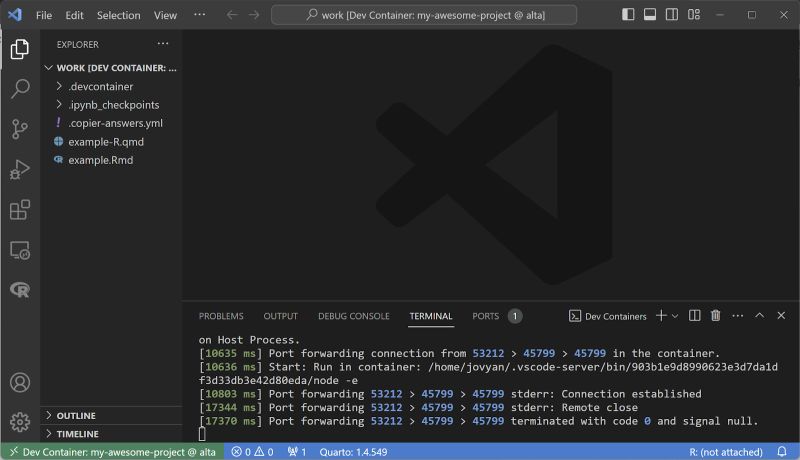This screenshot has height=460, width=800.
Task: Toggle the secondary side bar layout icon
Action: [672, 14]
